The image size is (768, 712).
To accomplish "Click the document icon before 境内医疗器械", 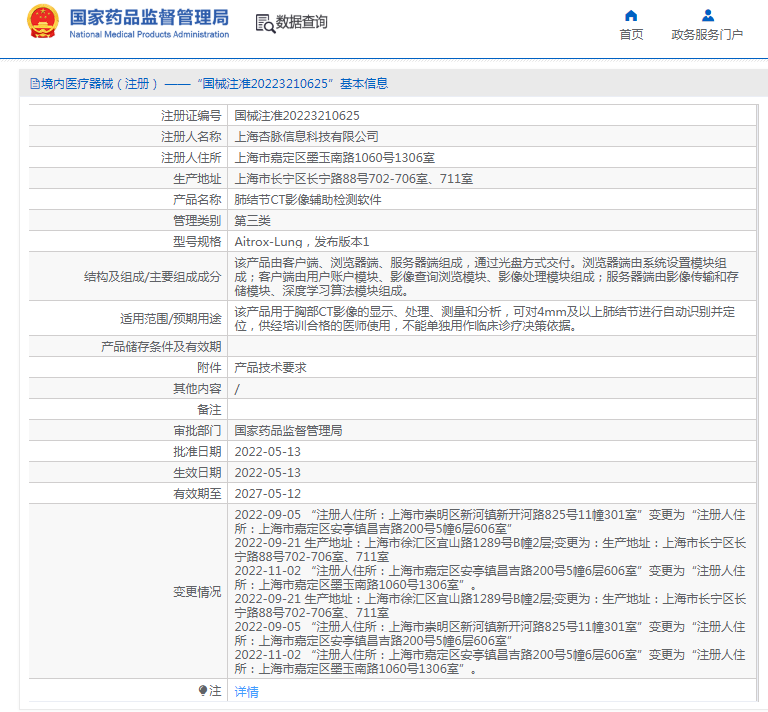I will pos(35,84).
